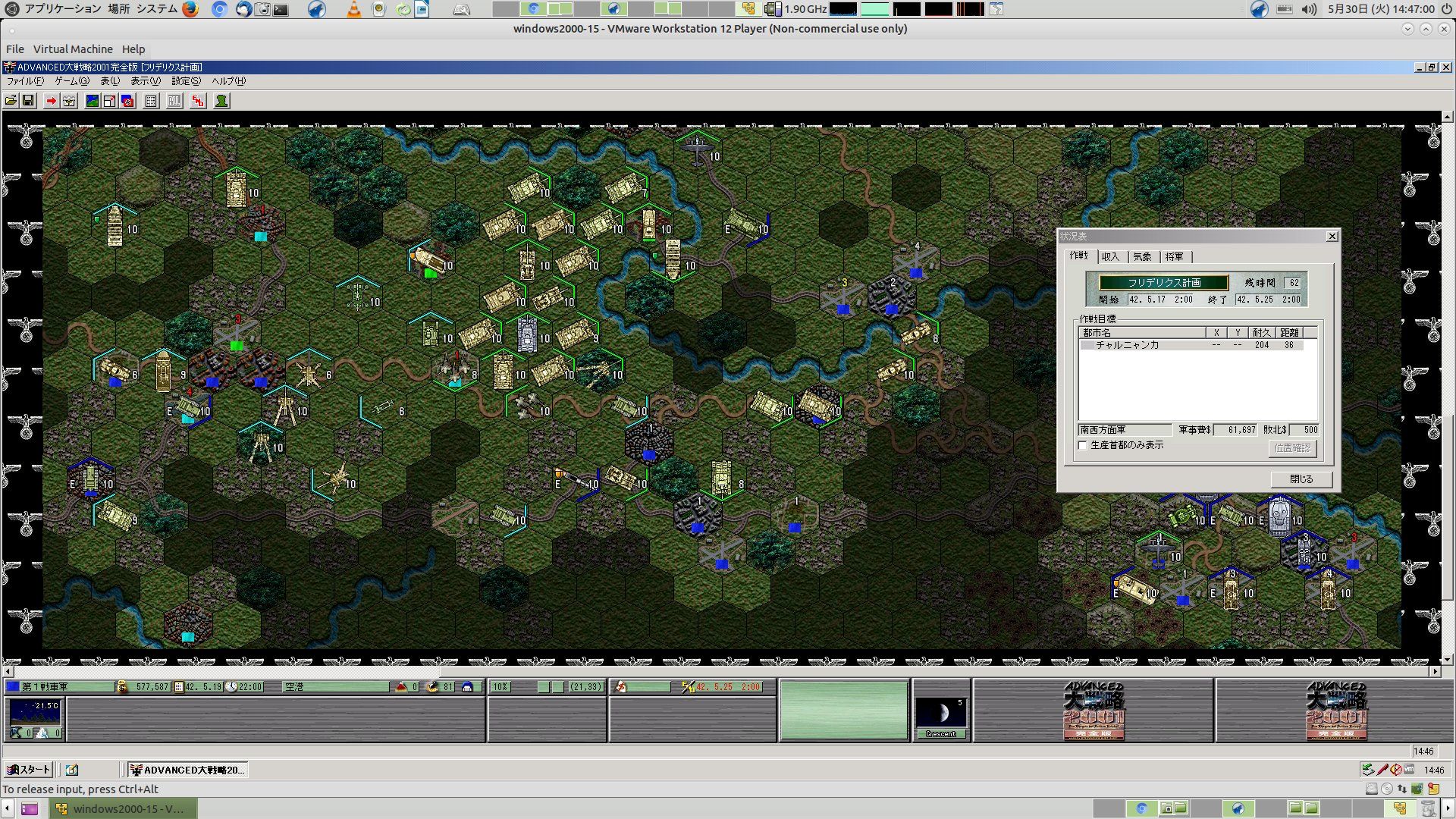This screenshot has height=819, width=1456.
Task: Click the windows2000-15 task in the bottom panel
Action: (124, 808)
